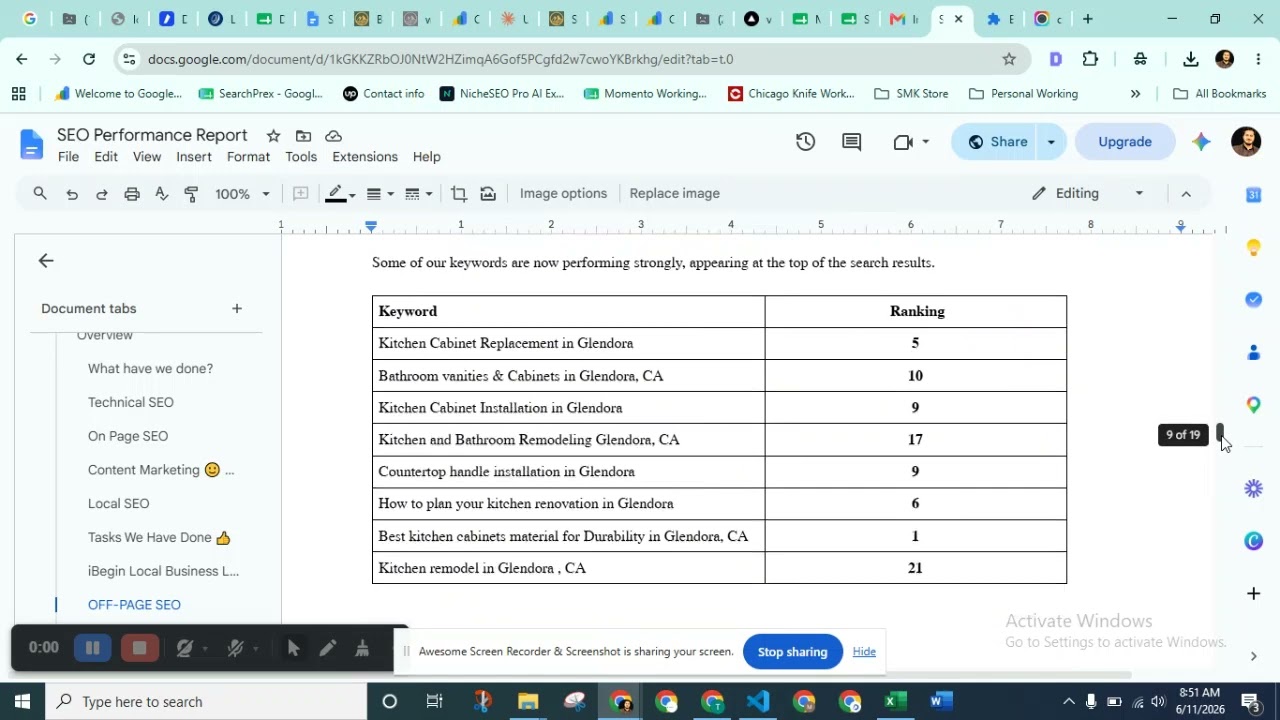Viewport: 1280px width, 720px height.
Task: Click the crop image icon
Action: tap(459, 194)
